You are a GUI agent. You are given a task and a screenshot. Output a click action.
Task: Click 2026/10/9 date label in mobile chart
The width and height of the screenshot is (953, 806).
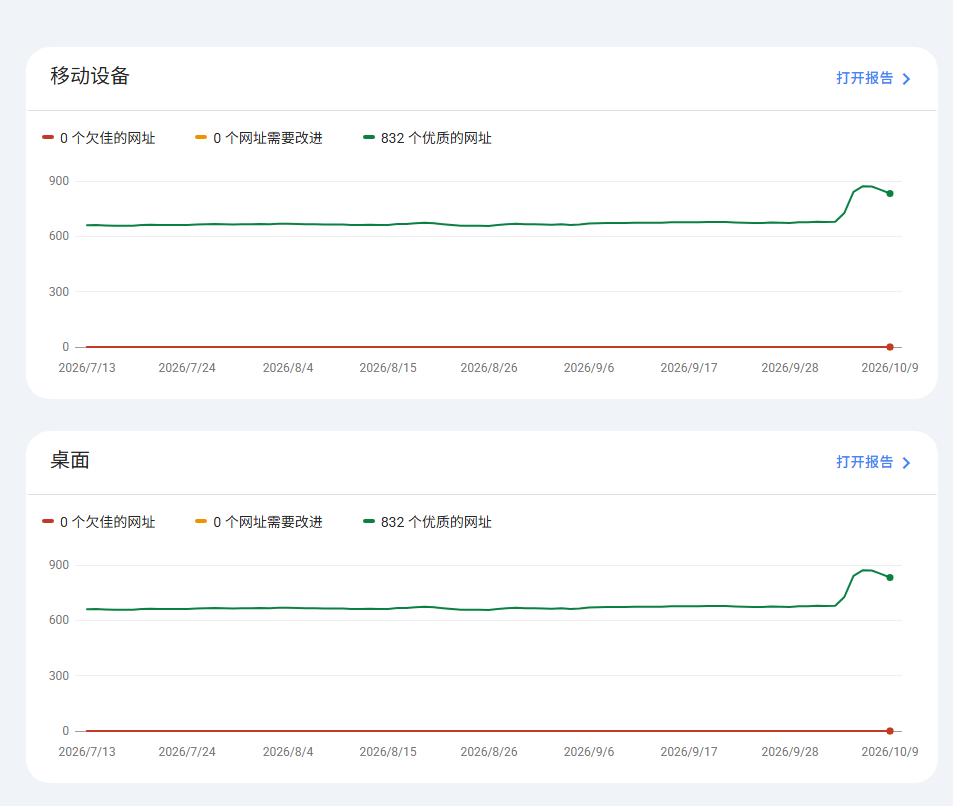pyautogui.click(x=890, y=368)
